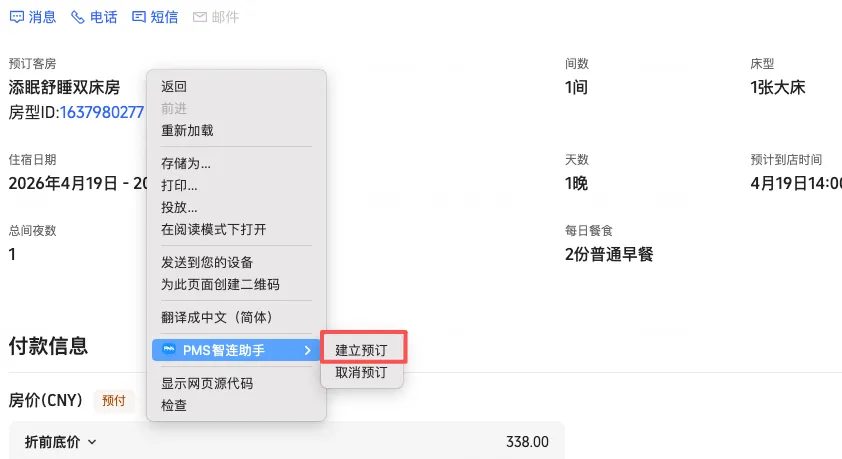The width and height of the screenshot is (842, 459).
Task: Click the 消息 message icon
Action: (17, 17)
